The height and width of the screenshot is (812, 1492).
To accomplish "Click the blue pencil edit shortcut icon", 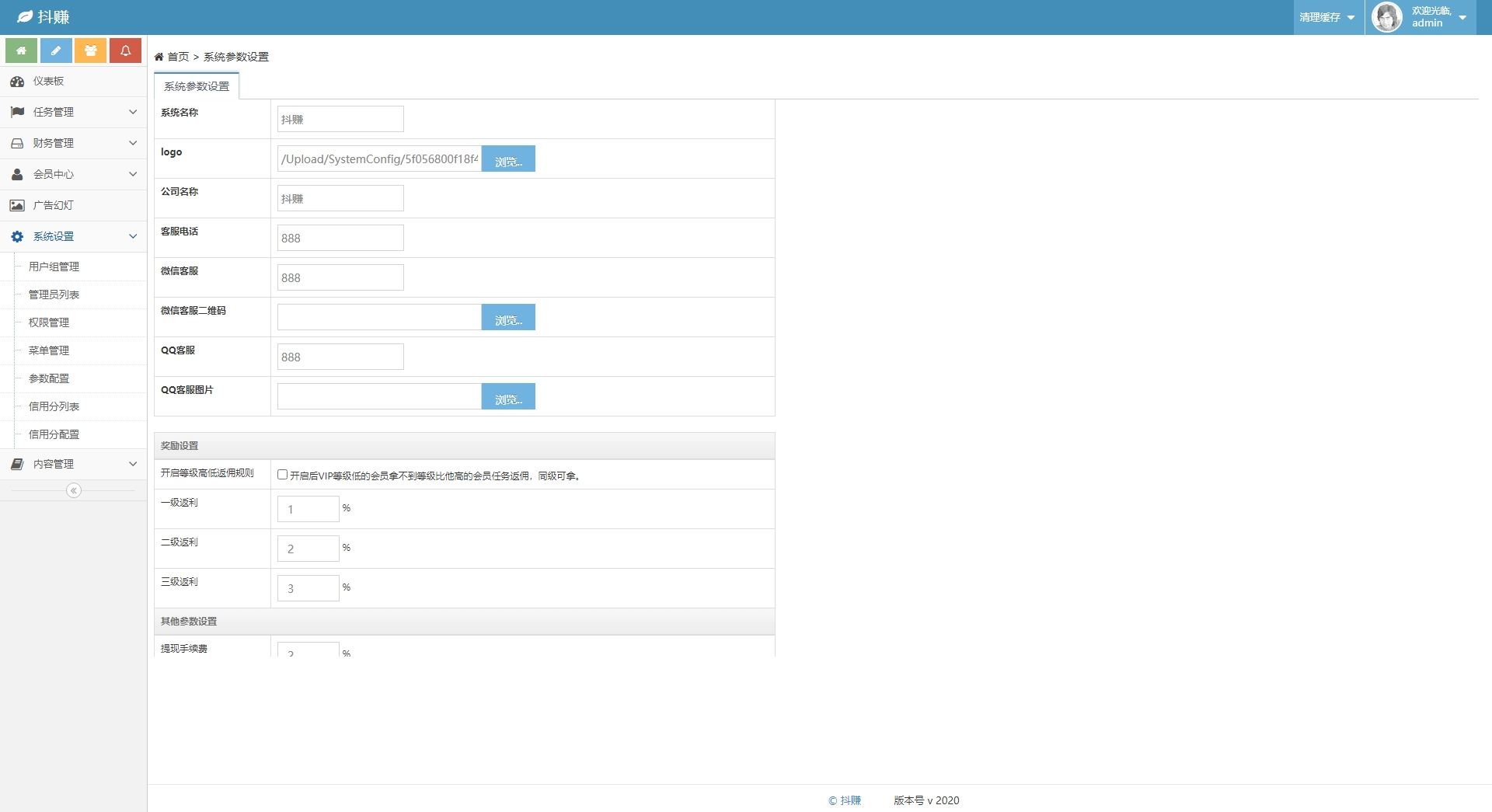I will [56, 51].
